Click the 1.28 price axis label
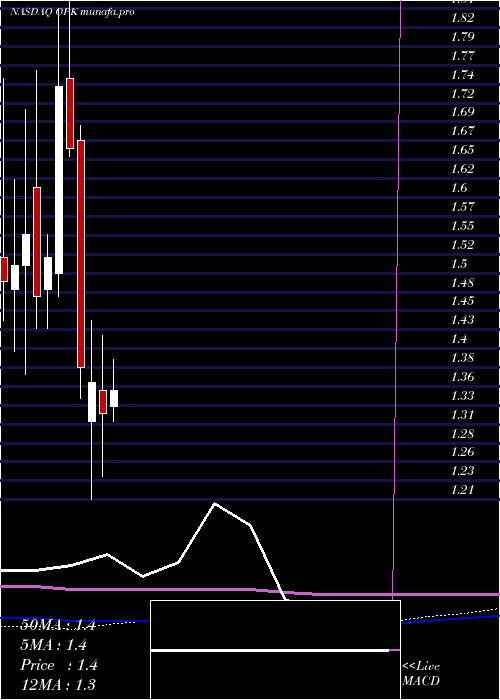The width and height of the screenshot is (500, 700). click(x=462, y=433)
